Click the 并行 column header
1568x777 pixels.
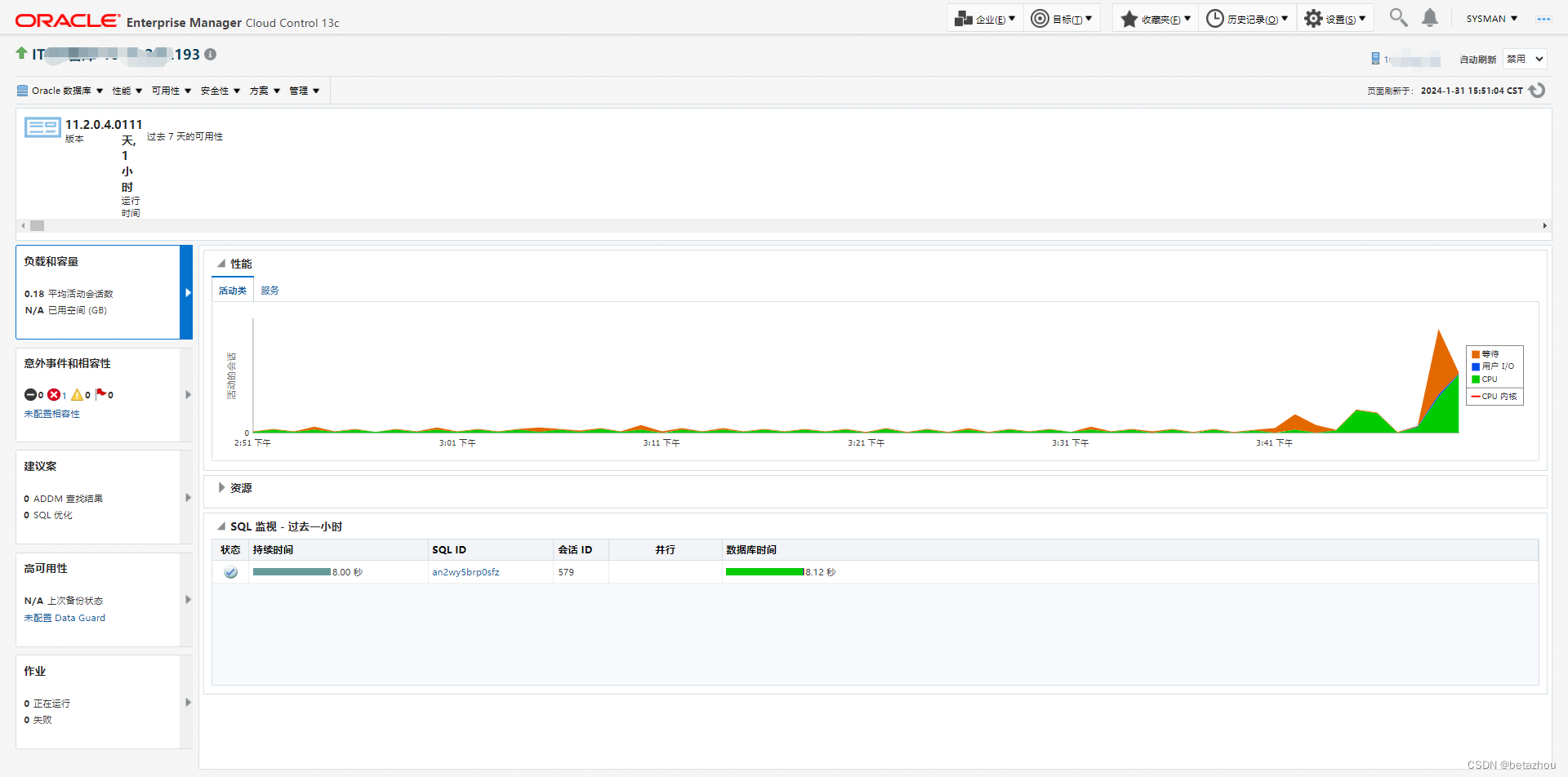pyautogui.click(x=666, y=550)
